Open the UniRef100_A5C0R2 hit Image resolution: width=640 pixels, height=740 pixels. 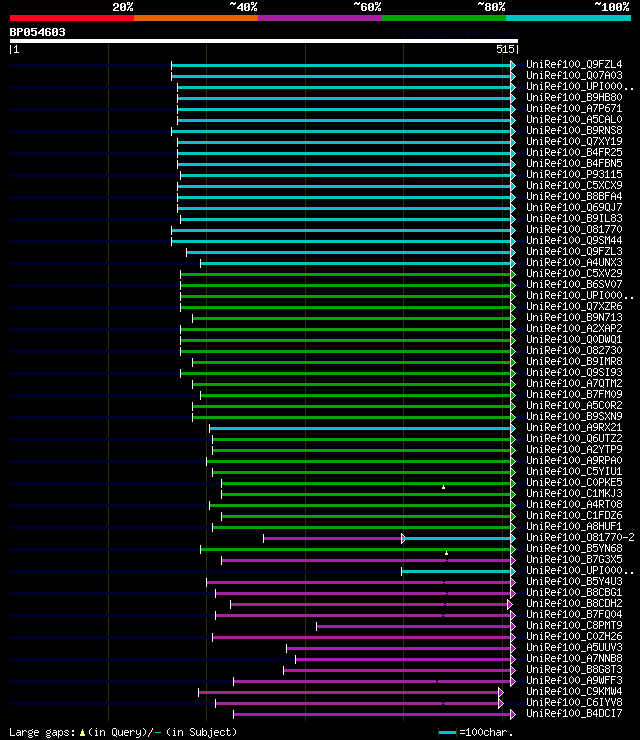point(574,405)
